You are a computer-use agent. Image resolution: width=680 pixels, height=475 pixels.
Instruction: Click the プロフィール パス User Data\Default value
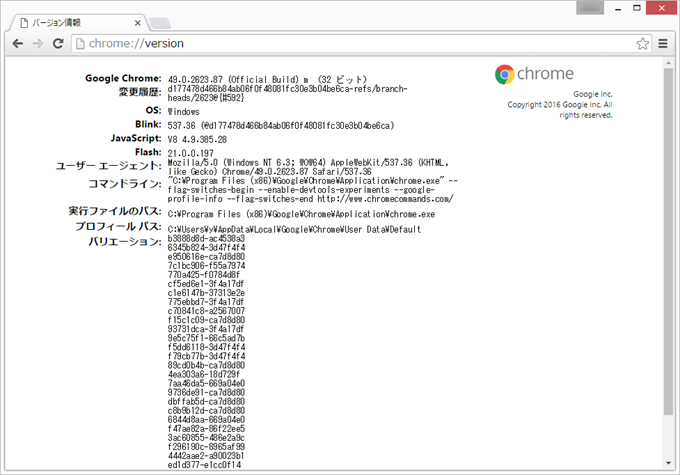(294, 229)
